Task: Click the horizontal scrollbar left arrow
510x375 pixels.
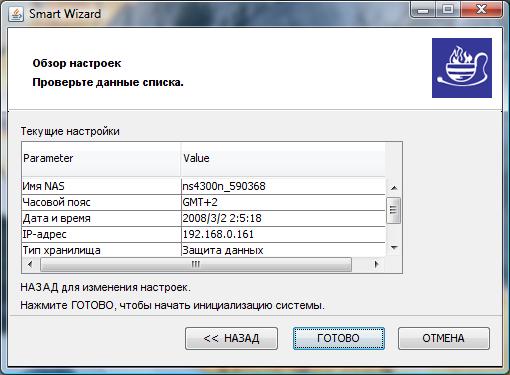Action: (x=30, y=264)
